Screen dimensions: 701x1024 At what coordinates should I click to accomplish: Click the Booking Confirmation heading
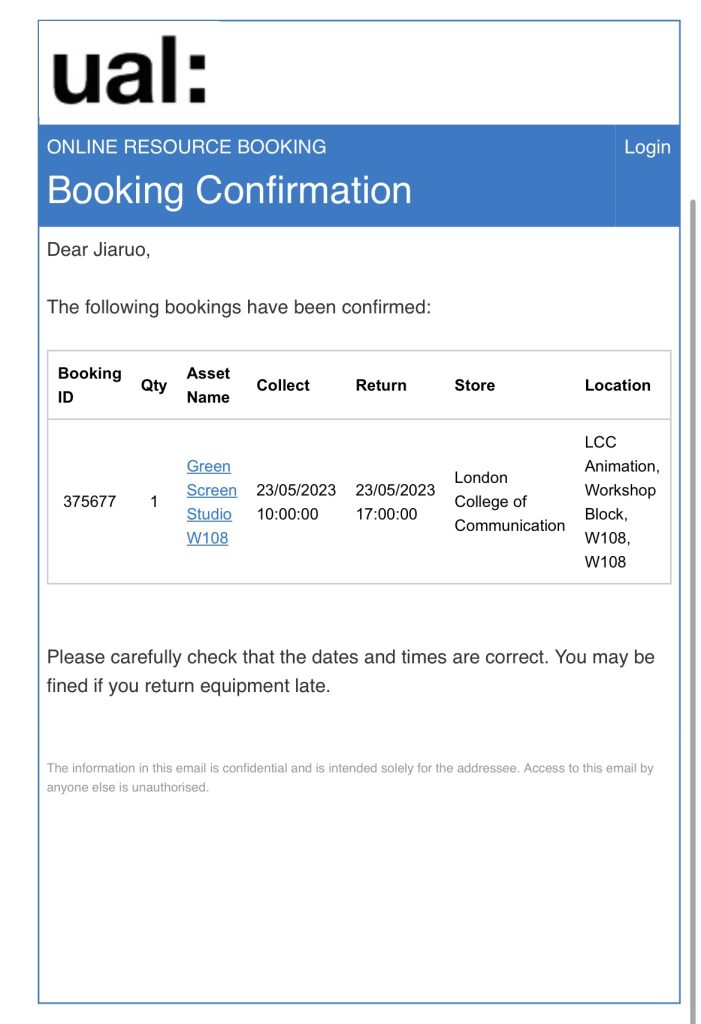(229, 190)
